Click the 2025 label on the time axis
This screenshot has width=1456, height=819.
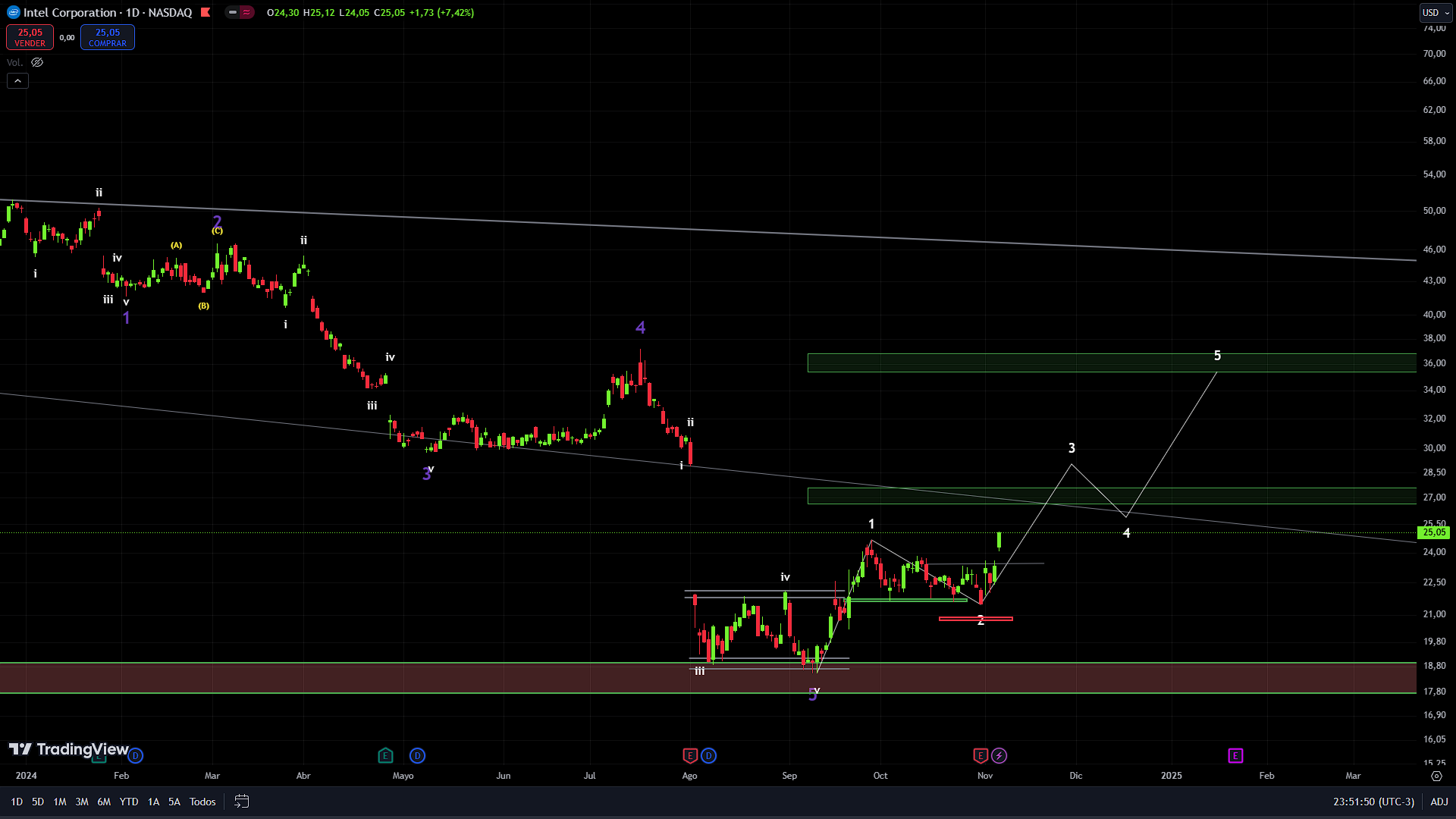coord(1172,776)
